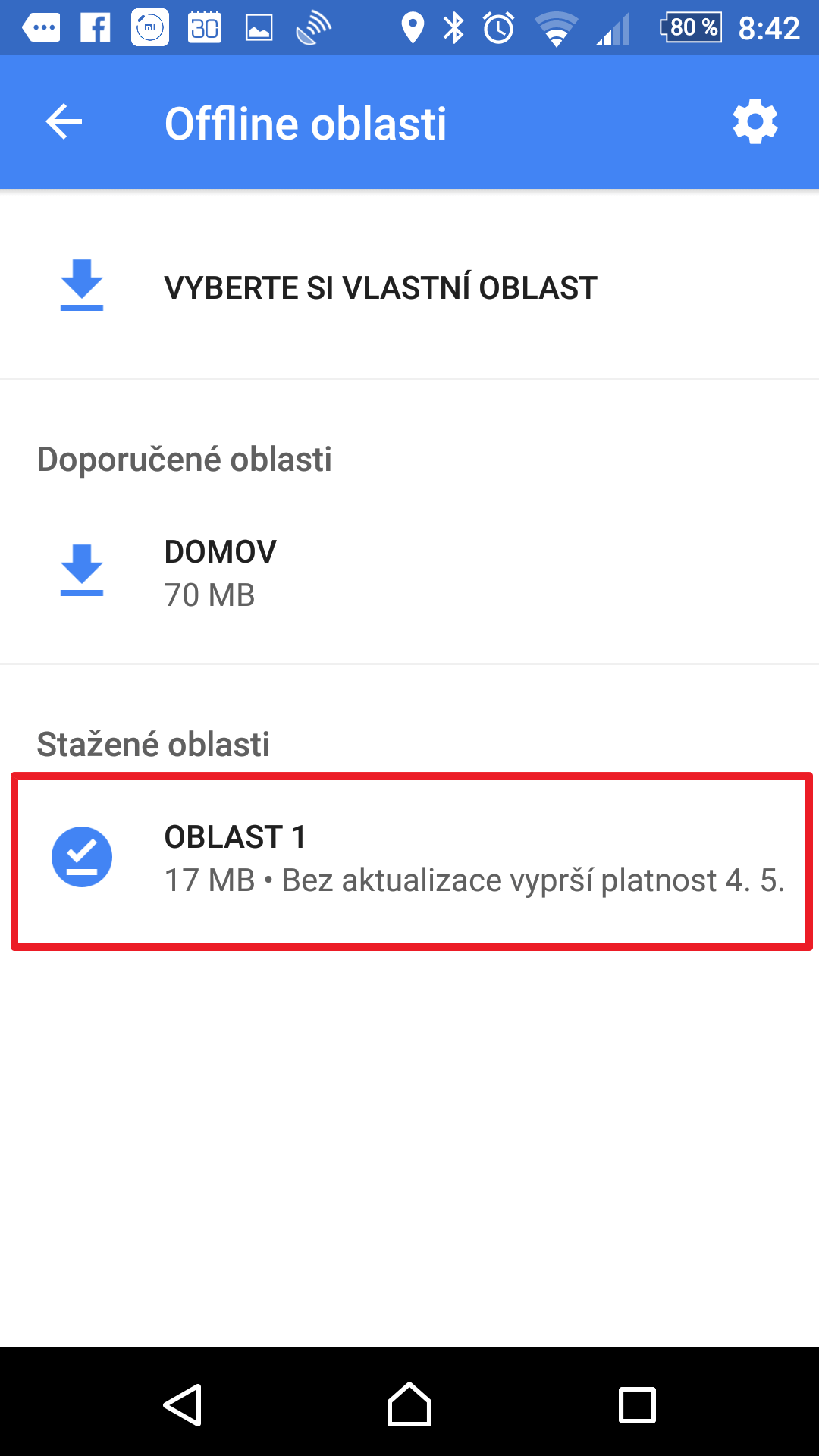
Task: Tap the downloaded checkmark icon of OBLAST 1
Action: [x=82, y=857]
